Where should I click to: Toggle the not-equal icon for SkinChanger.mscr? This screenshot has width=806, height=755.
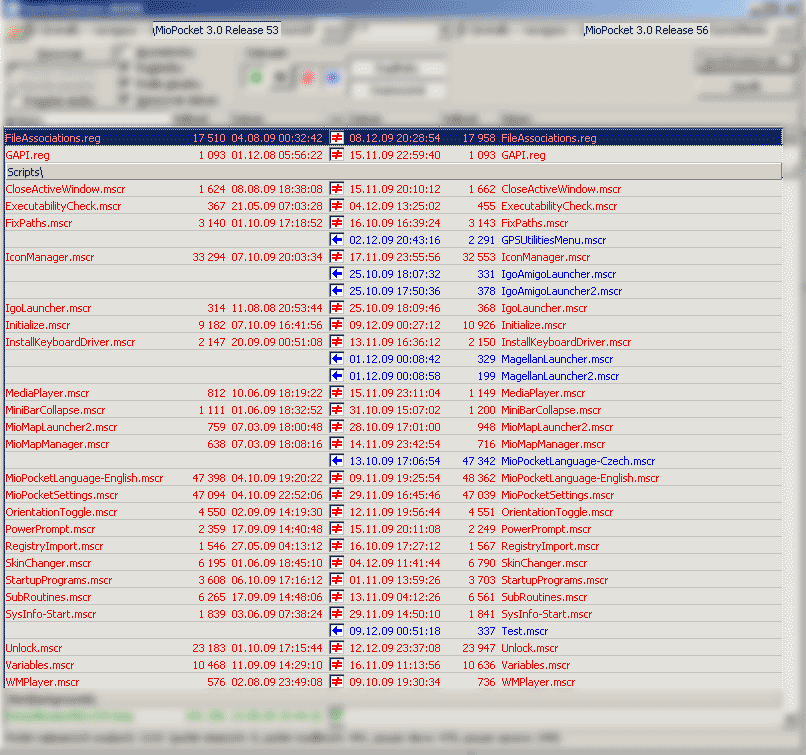(x=337, y=563)
